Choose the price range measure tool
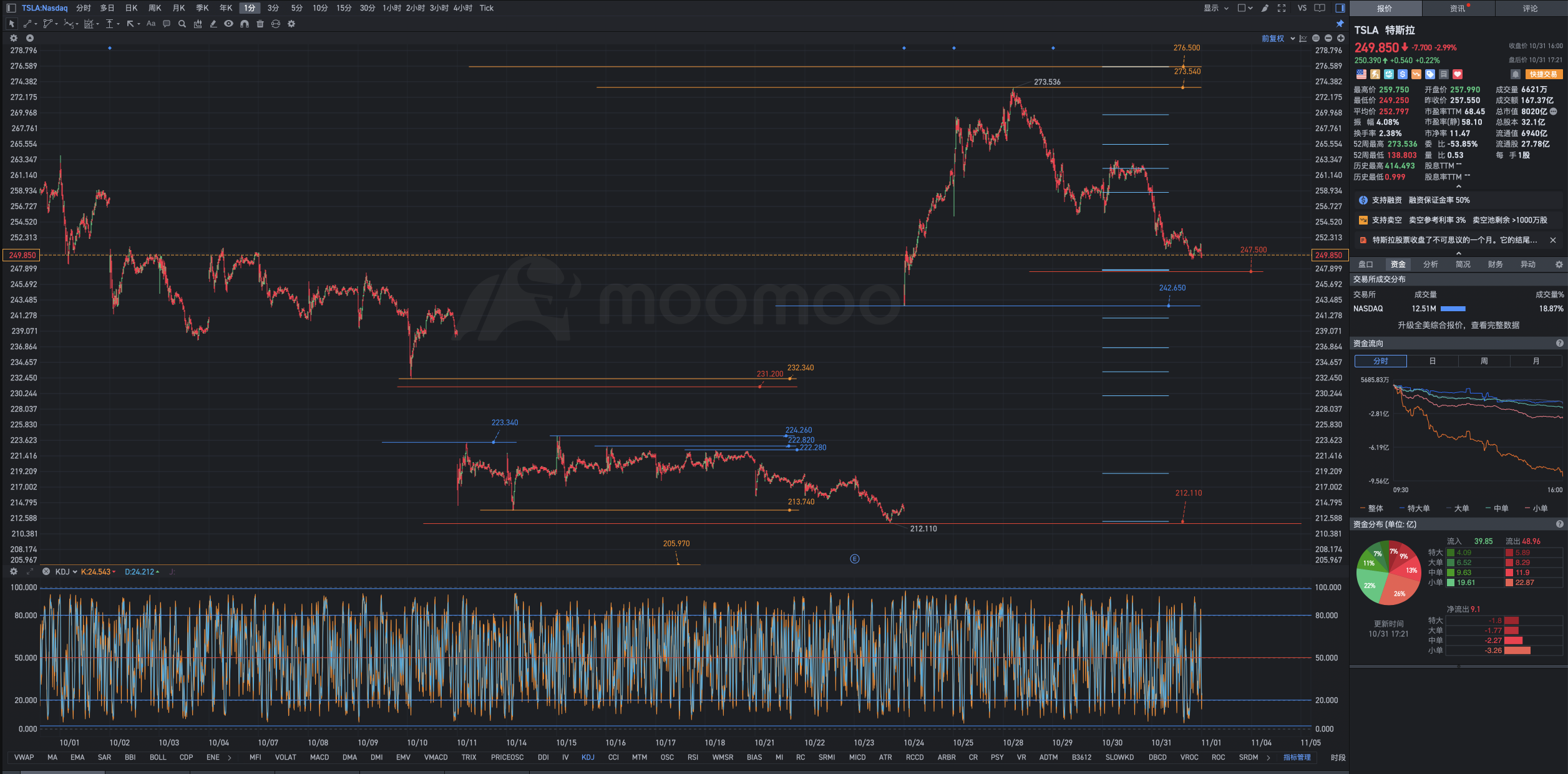 click(x=110, y=24)
